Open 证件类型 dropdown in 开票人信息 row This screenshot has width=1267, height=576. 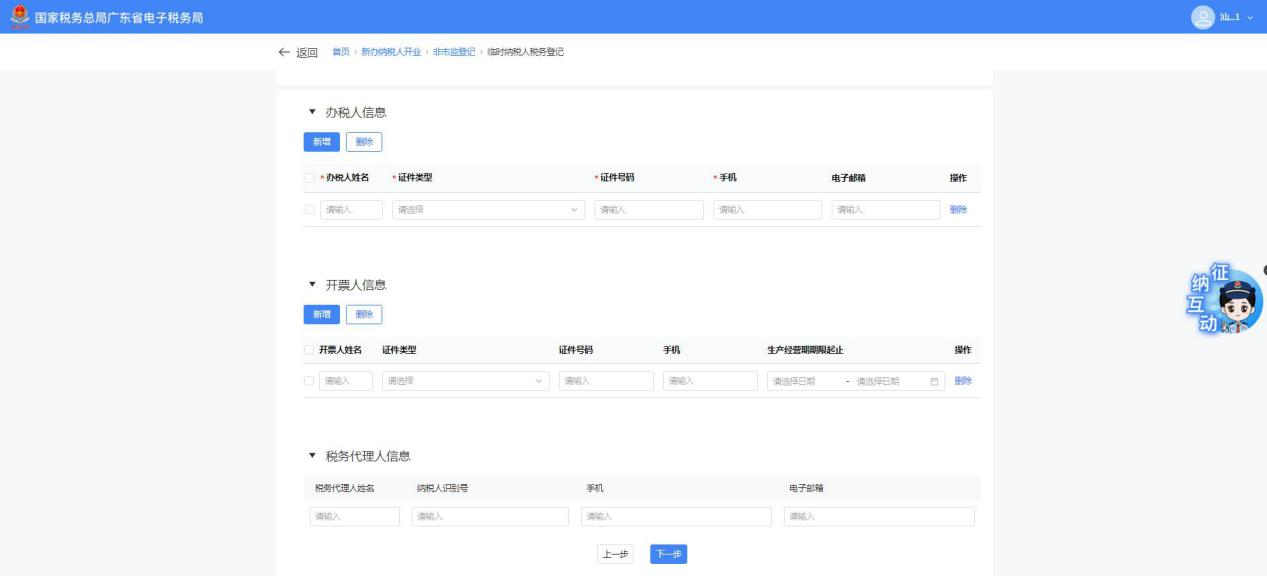pyautogui.click(x=465, y=381)
